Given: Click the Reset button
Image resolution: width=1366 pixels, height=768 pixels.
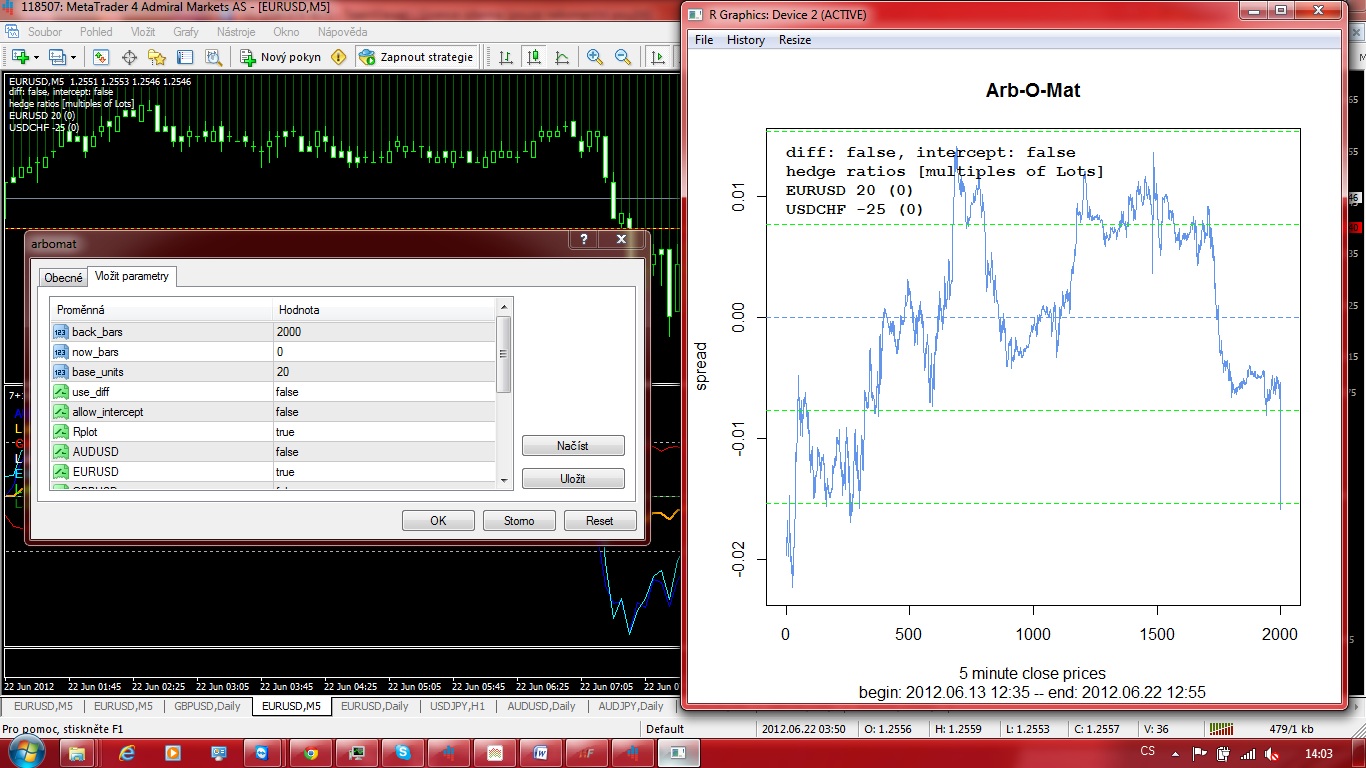Looking at the screenshot, I should (600, 520).
